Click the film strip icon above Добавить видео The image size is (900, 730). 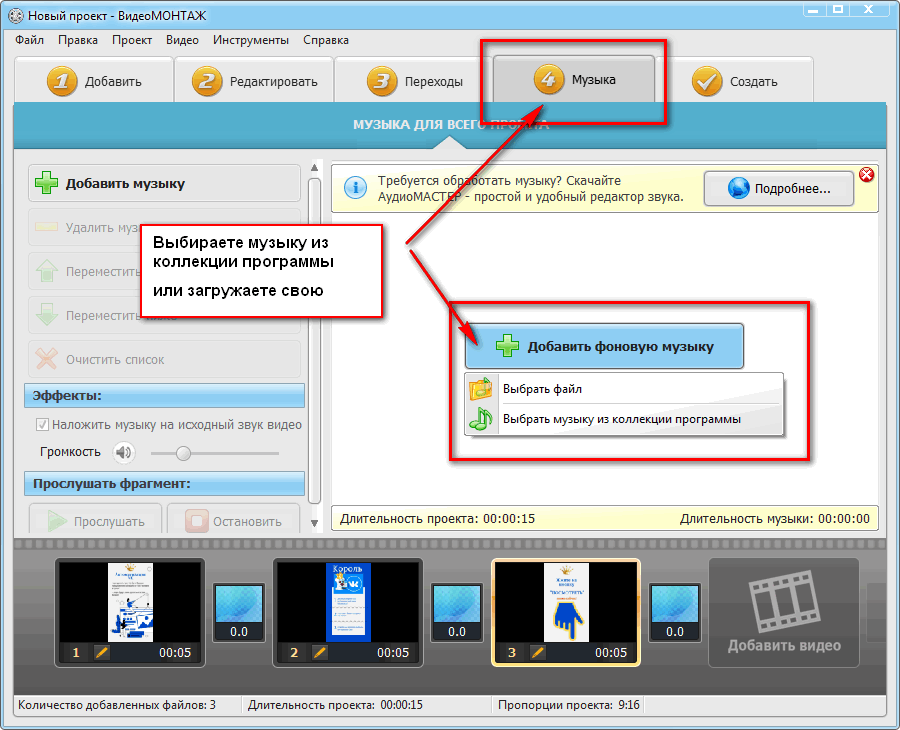784,601
